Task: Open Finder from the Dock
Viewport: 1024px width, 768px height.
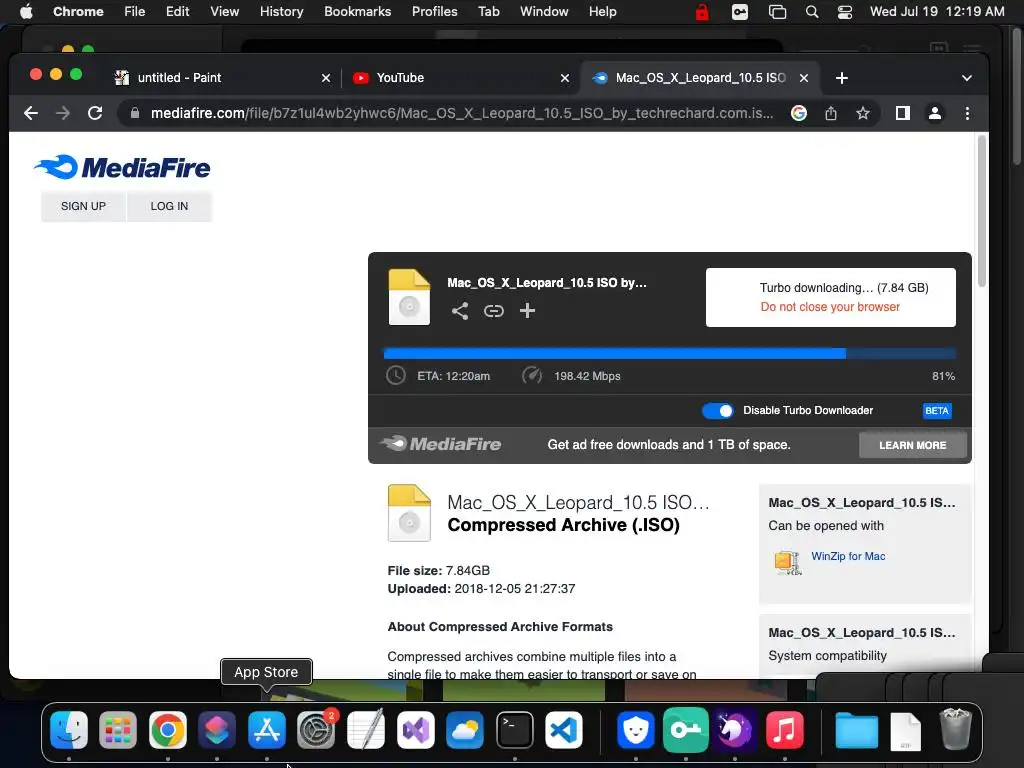Action: [69, 729]
